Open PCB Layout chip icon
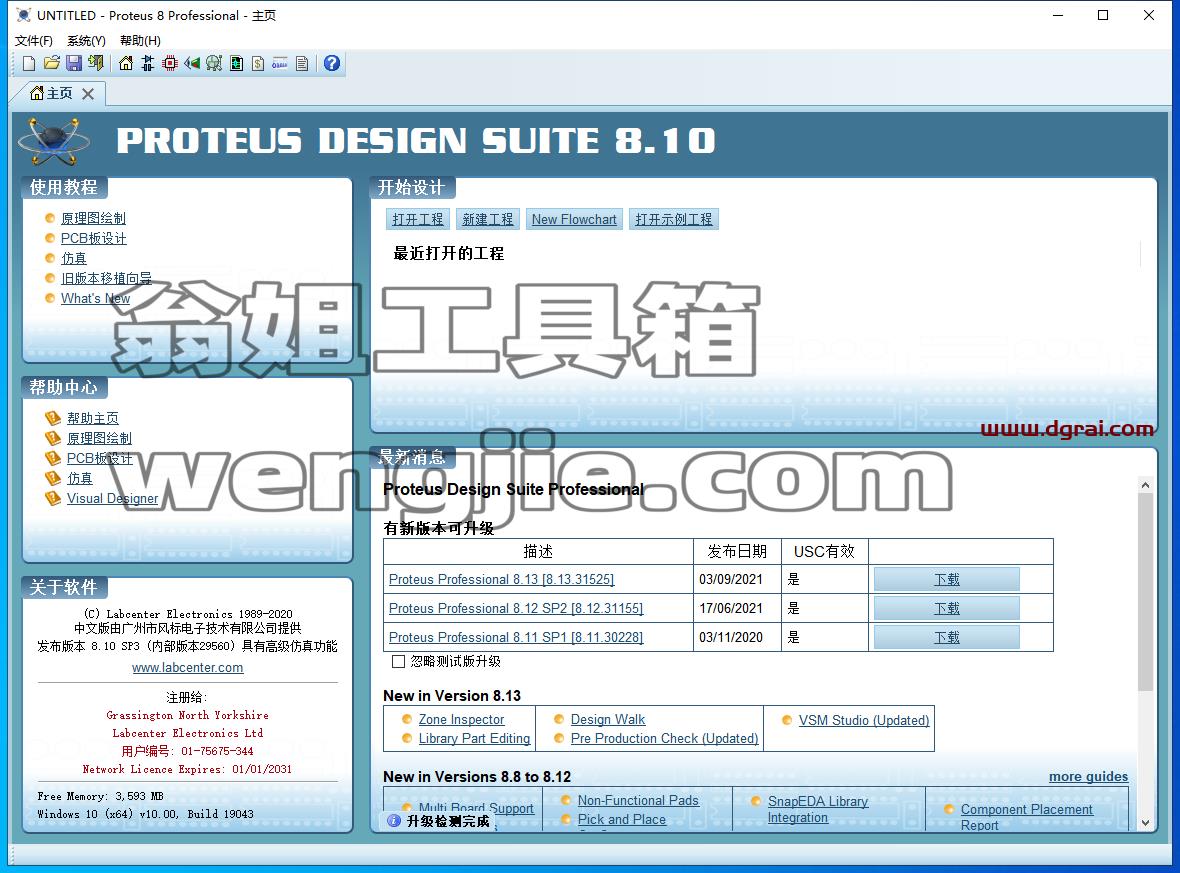This screenshot has width=1180, height=873. (170, 63)
